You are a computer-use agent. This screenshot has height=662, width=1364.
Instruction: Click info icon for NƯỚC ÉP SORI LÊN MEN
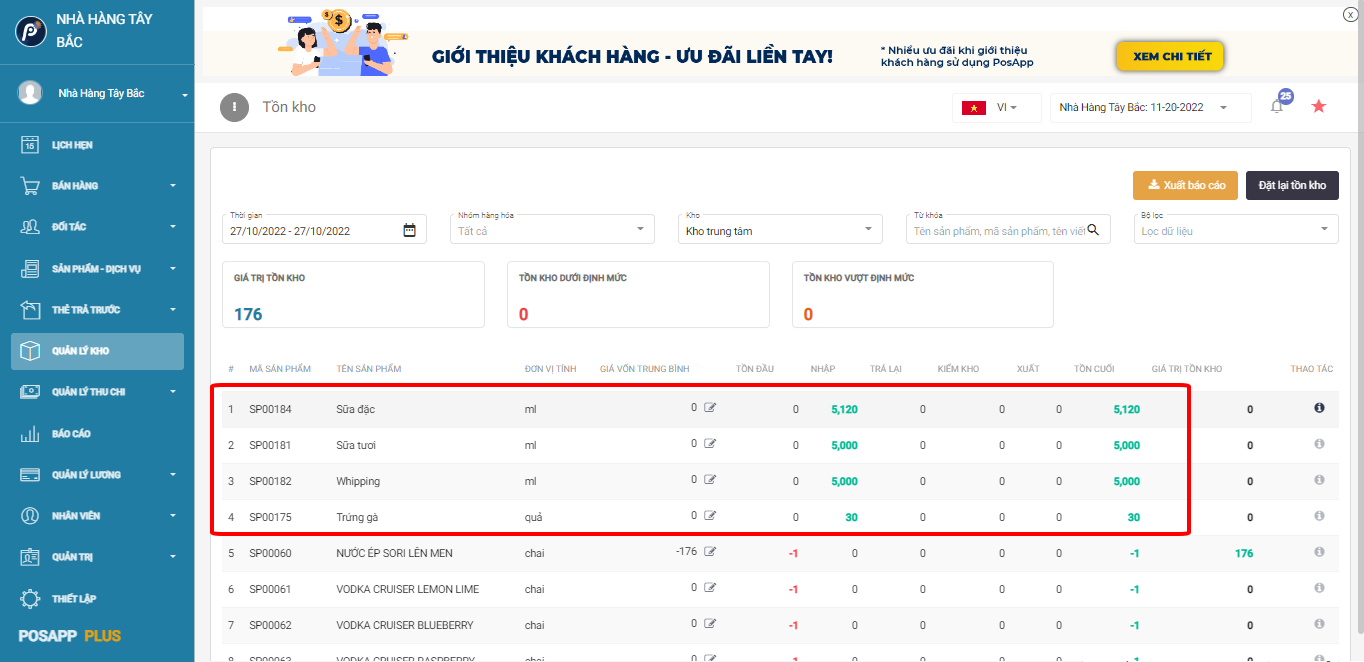click(1319, 552)
